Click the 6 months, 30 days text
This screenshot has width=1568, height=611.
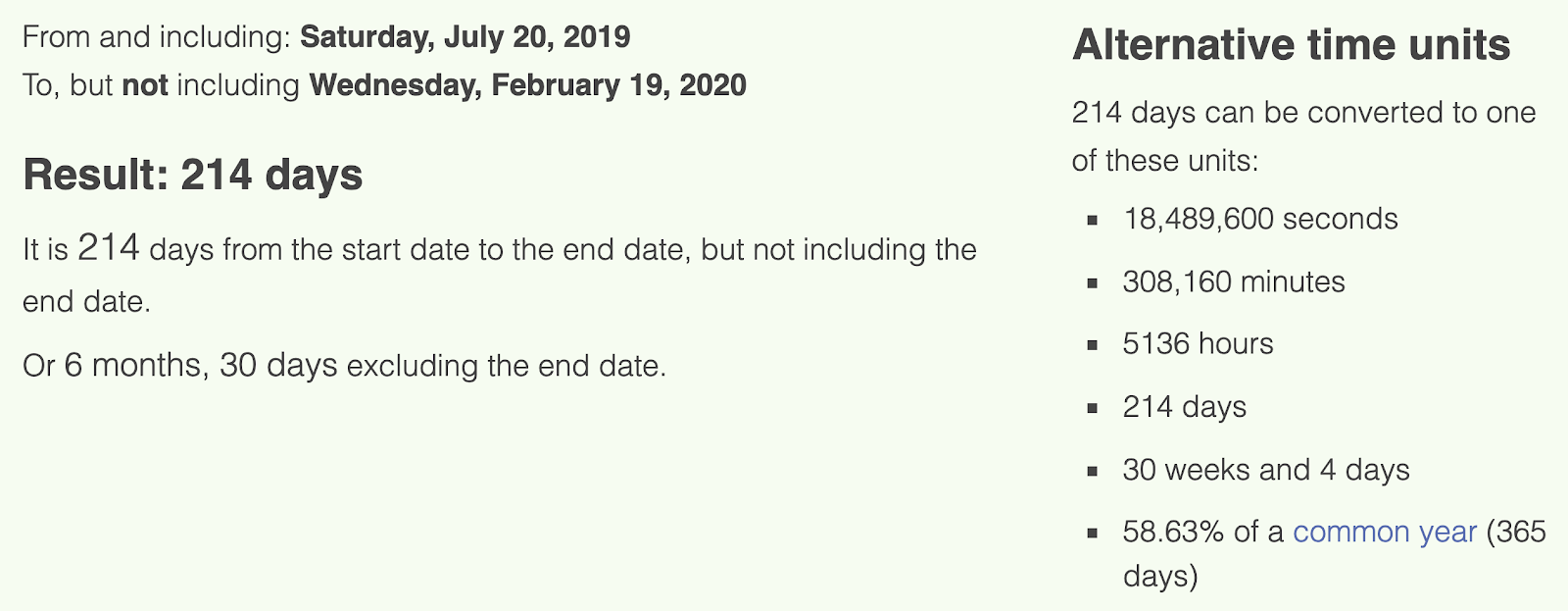tap(201, 366)
